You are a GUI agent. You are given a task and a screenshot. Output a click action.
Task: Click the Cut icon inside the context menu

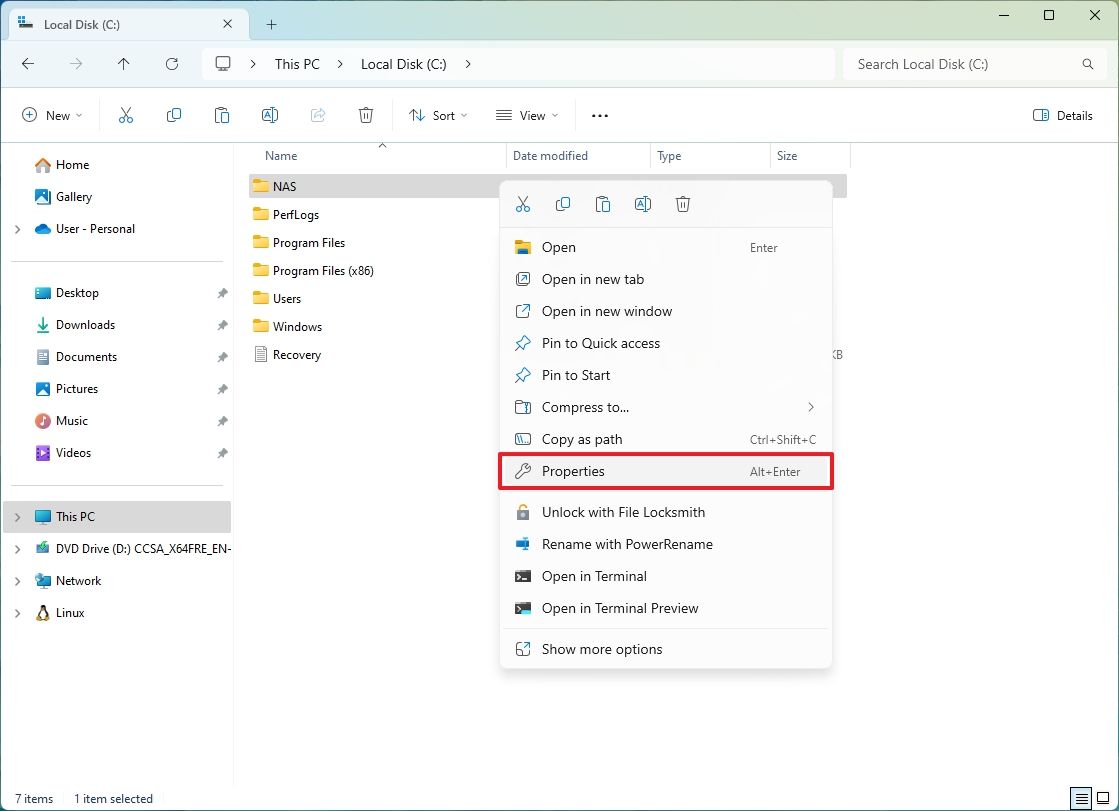click(x=523, y=203)
